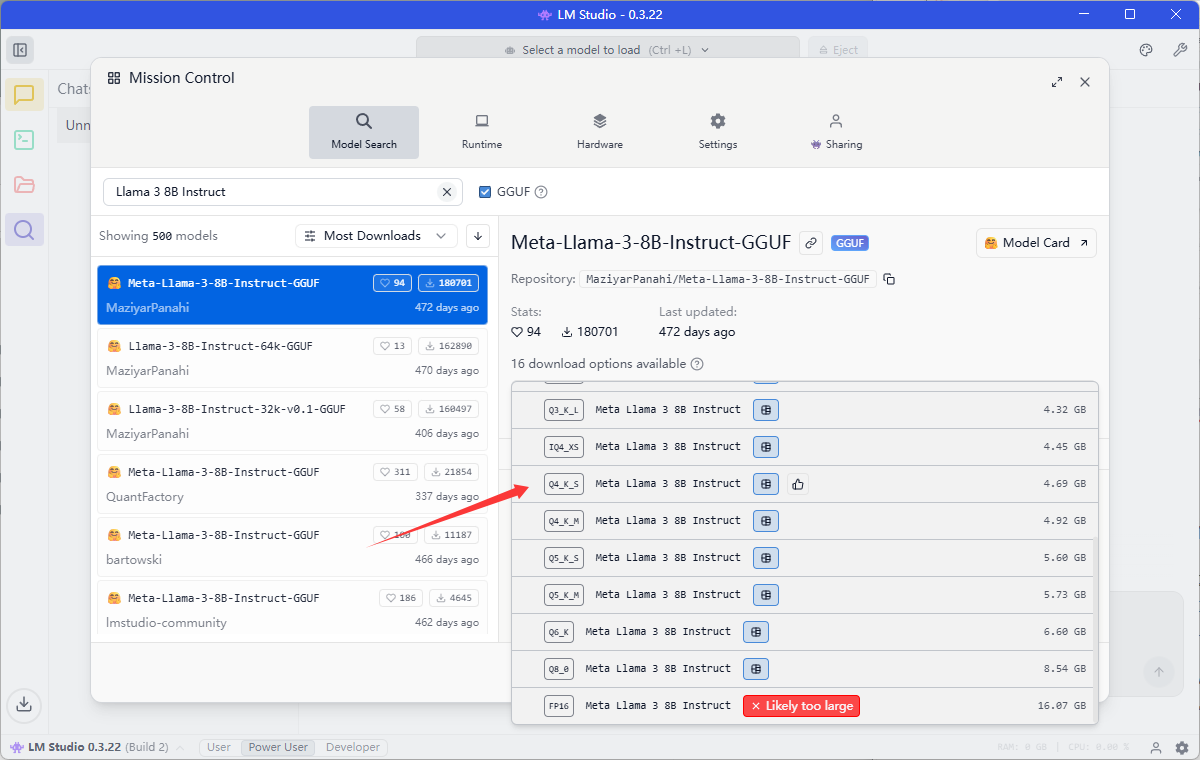Open the Developer terminal sidebar icon
The width and height of the screenshot is (1200, 760).
[x=24, y=140]
